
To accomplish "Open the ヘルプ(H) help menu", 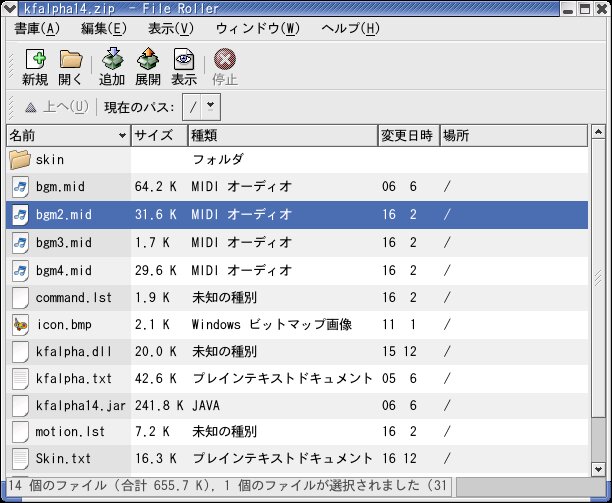I will 350,28.
